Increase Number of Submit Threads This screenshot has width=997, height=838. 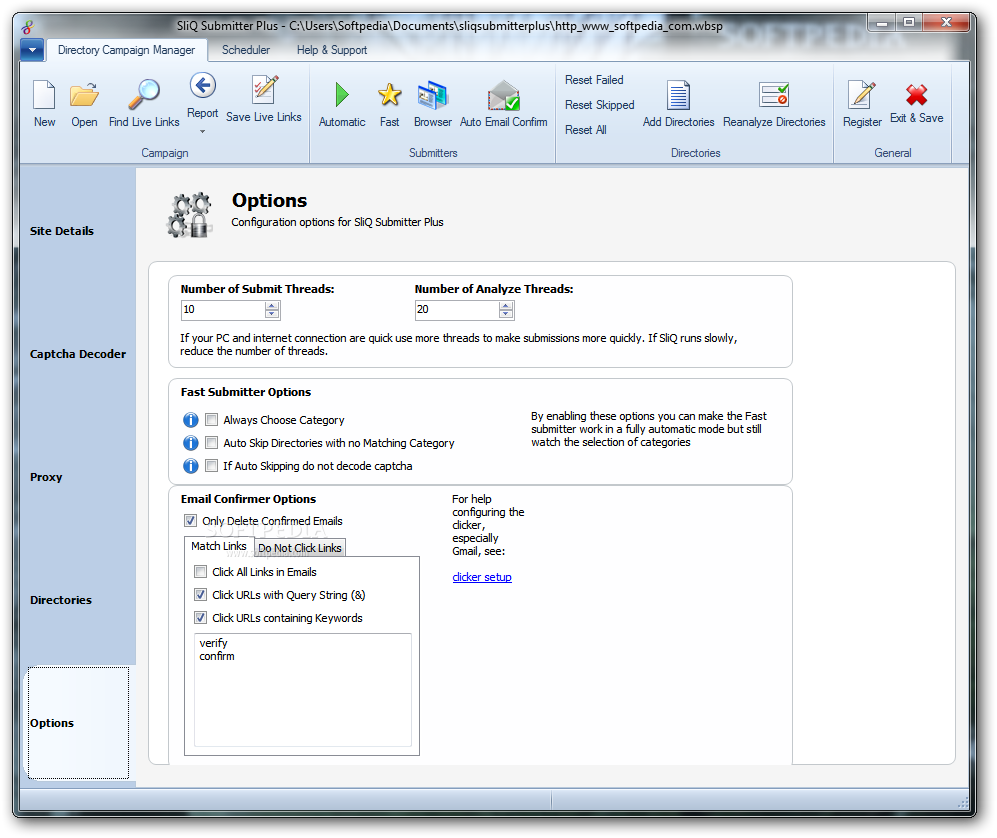pos(272,306)
